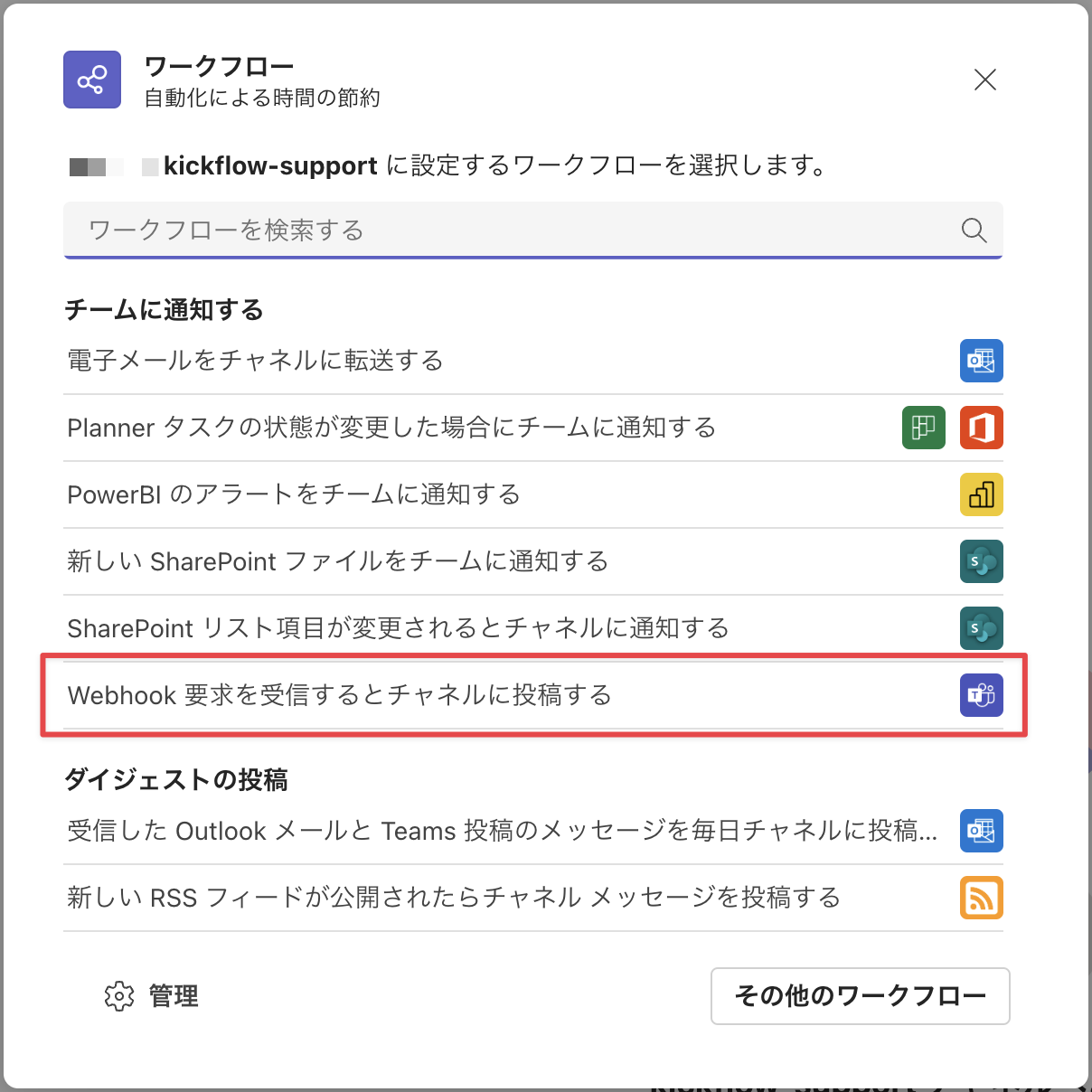Click the Outlook icon on 電子メールをチャネルに転送する row
This screenshot has height=1092, width=1092.
(x=982, y=361)
